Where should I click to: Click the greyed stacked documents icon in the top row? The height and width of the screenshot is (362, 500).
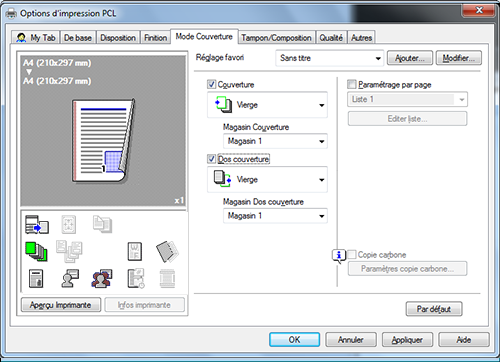pyautogui.click(x=102, y=224)
